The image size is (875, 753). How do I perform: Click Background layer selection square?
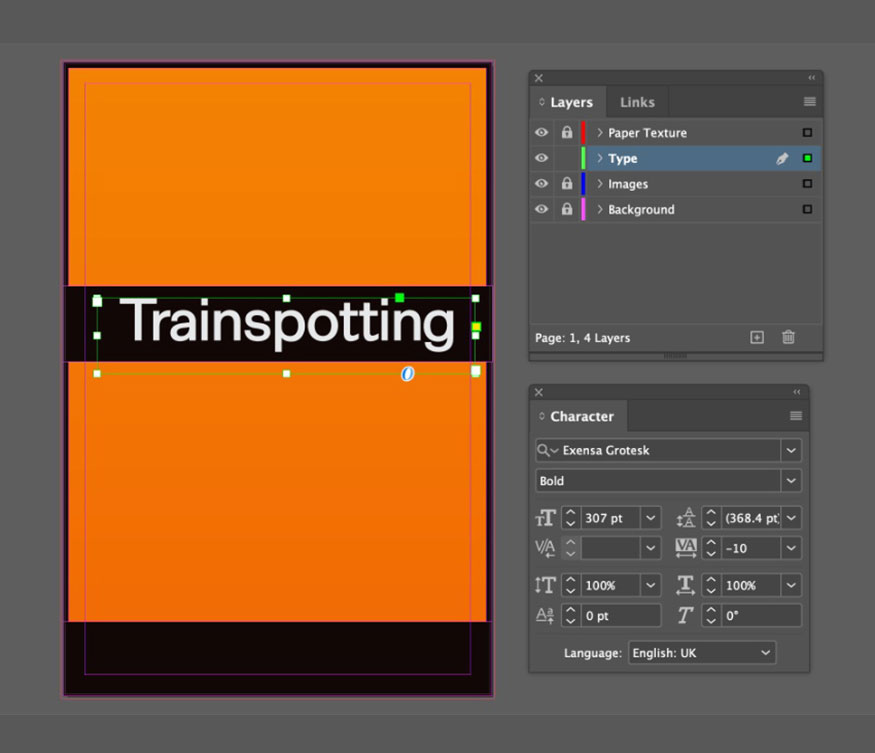pos(807,209)
